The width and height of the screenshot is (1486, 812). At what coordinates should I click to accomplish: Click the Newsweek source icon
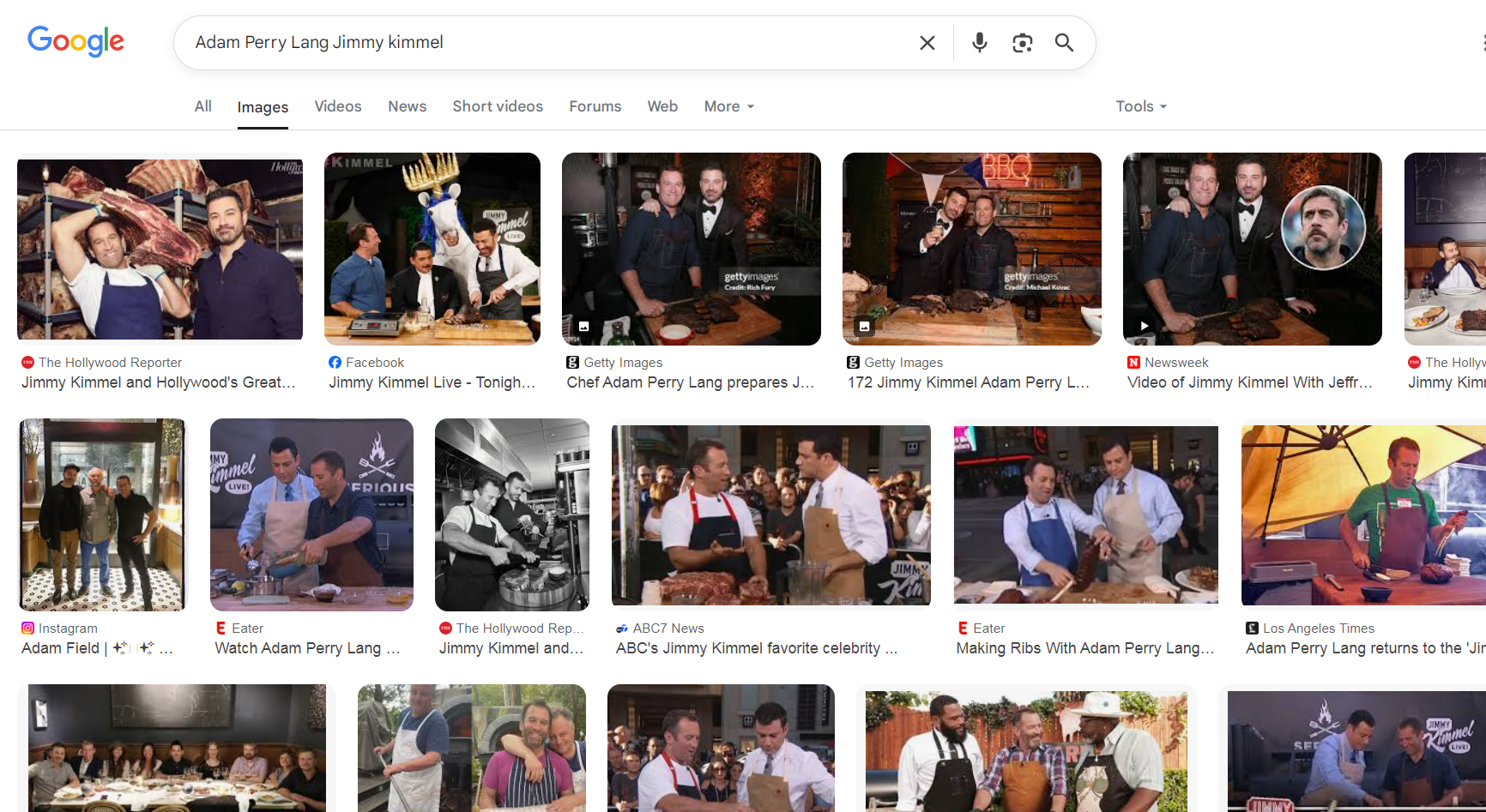[1133, 363]
